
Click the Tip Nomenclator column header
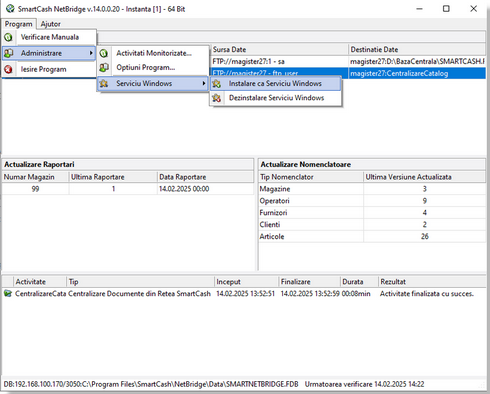coord(311,177)
